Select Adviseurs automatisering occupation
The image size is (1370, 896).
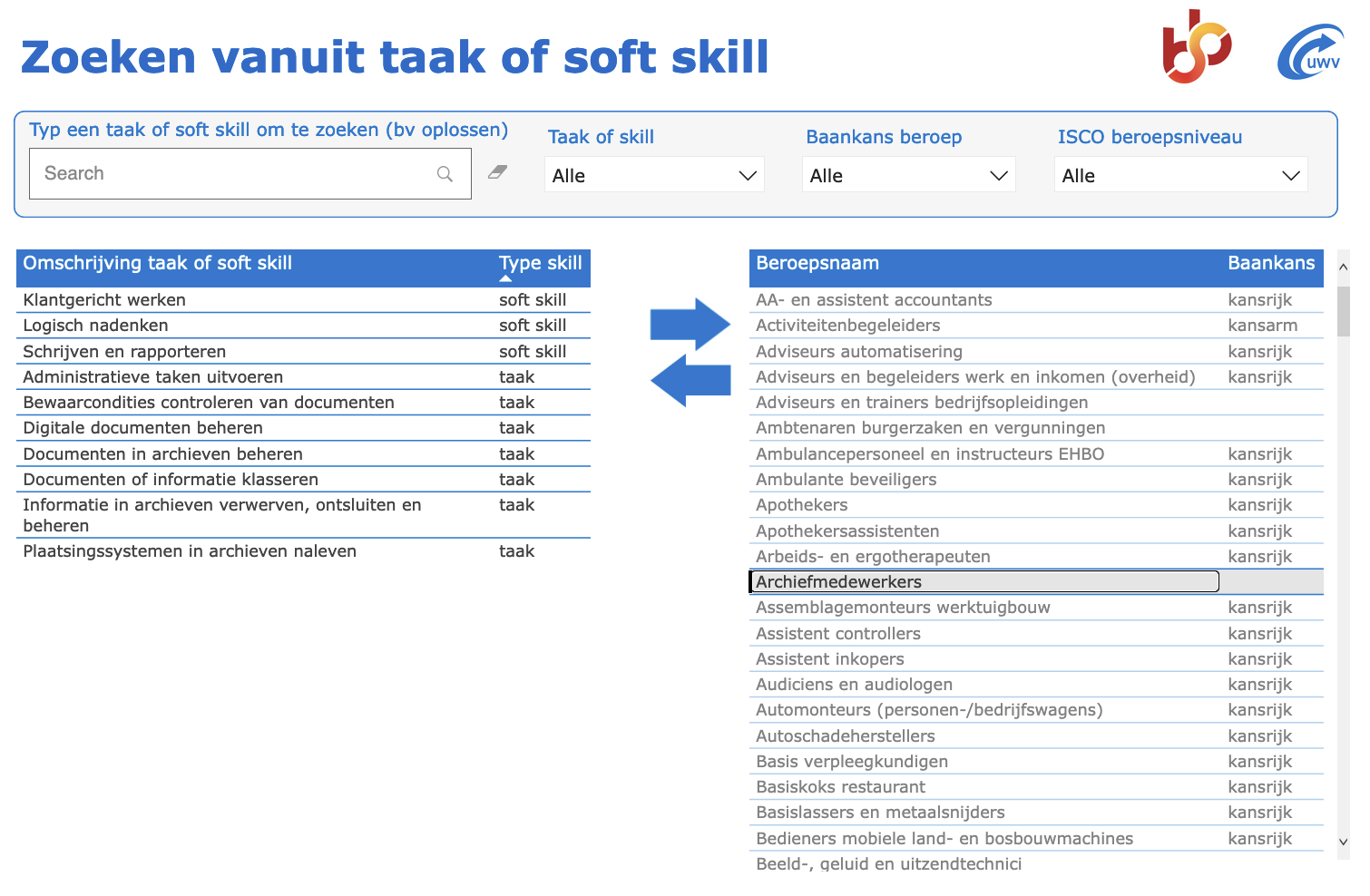click(x=1036, y=352)
